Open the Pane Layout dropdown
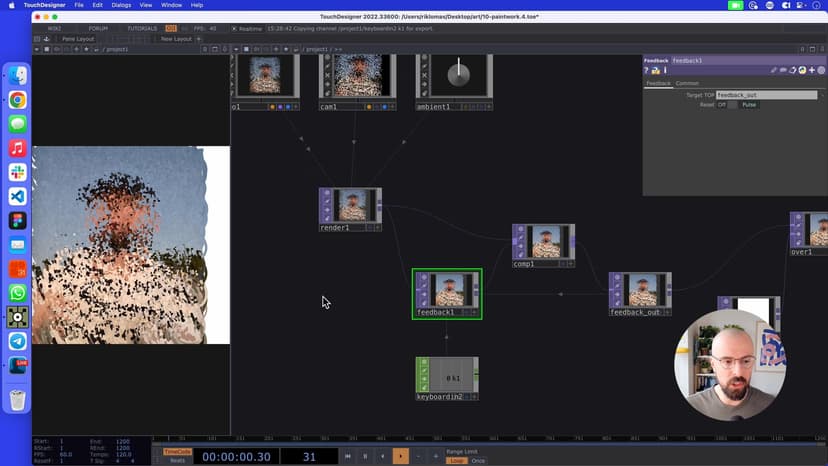 pyautogui.click(x=76, y=39)
